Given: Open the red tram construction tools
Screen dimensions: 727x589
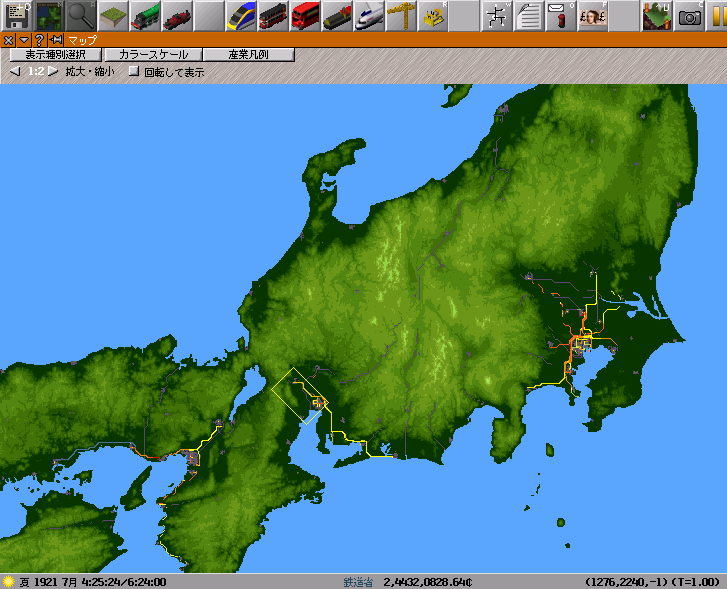Looking at the screenshot, I should 273,16.
